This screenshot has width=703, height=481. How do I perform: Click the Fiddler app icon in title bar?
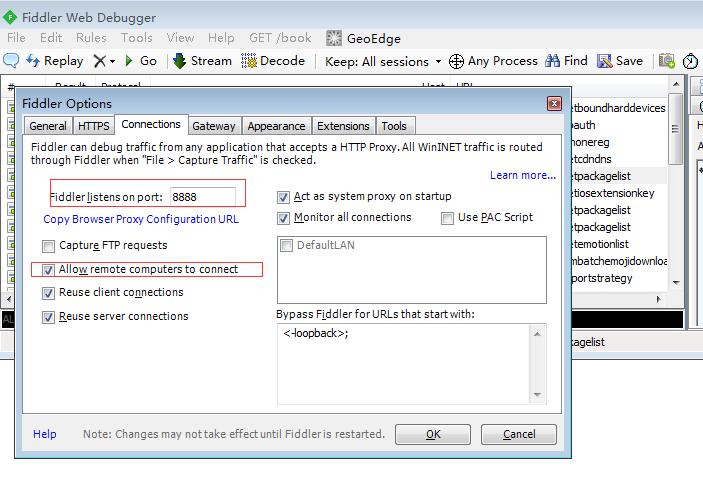pos(9,17)
